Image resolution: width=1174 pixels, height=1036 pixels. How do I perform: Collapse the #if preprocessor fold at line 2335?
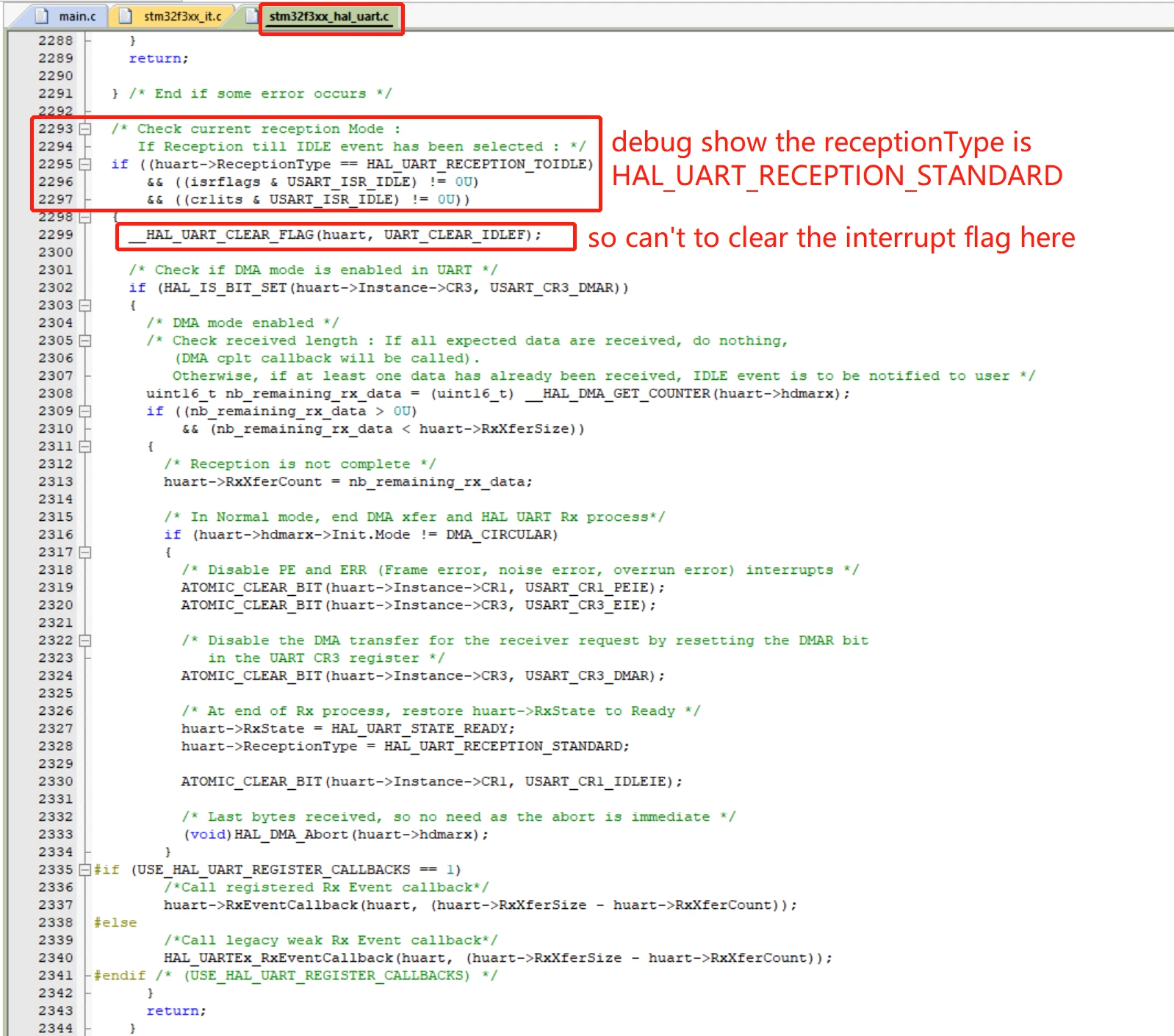pos(85,870)
